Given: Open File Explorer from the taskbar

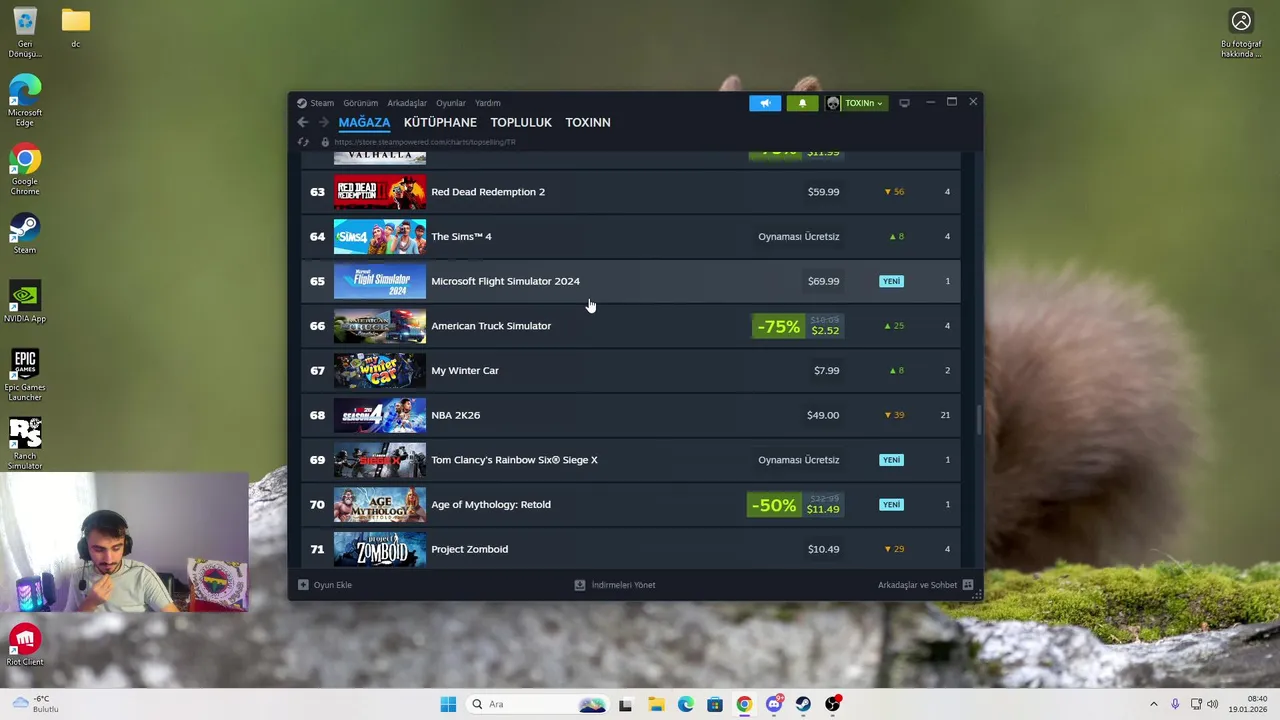Looking at the screenshot, I should pyautogui.click(x=656, y=704).
